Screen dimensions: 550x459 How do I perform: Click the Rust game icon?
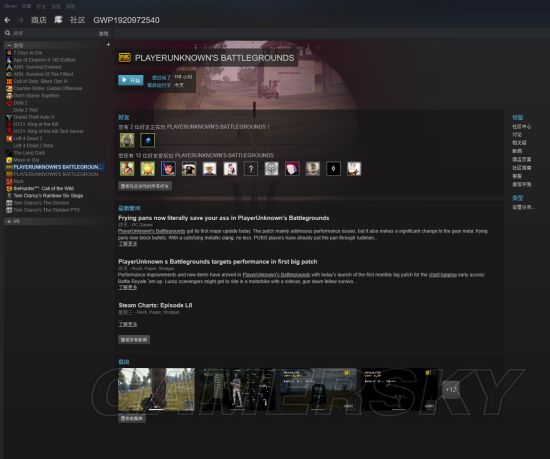[x=9, y=181]
